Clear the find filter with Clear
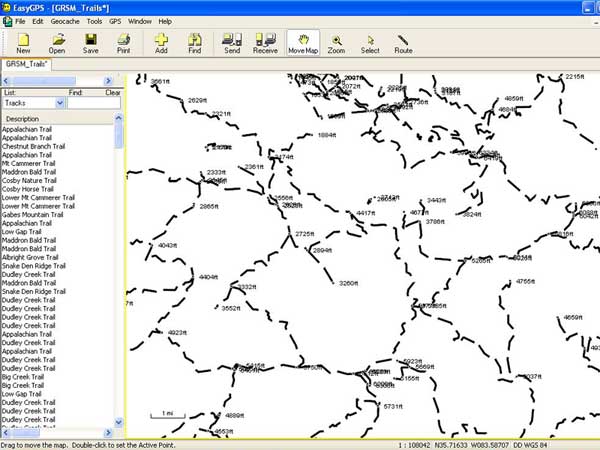 (113, 92)
